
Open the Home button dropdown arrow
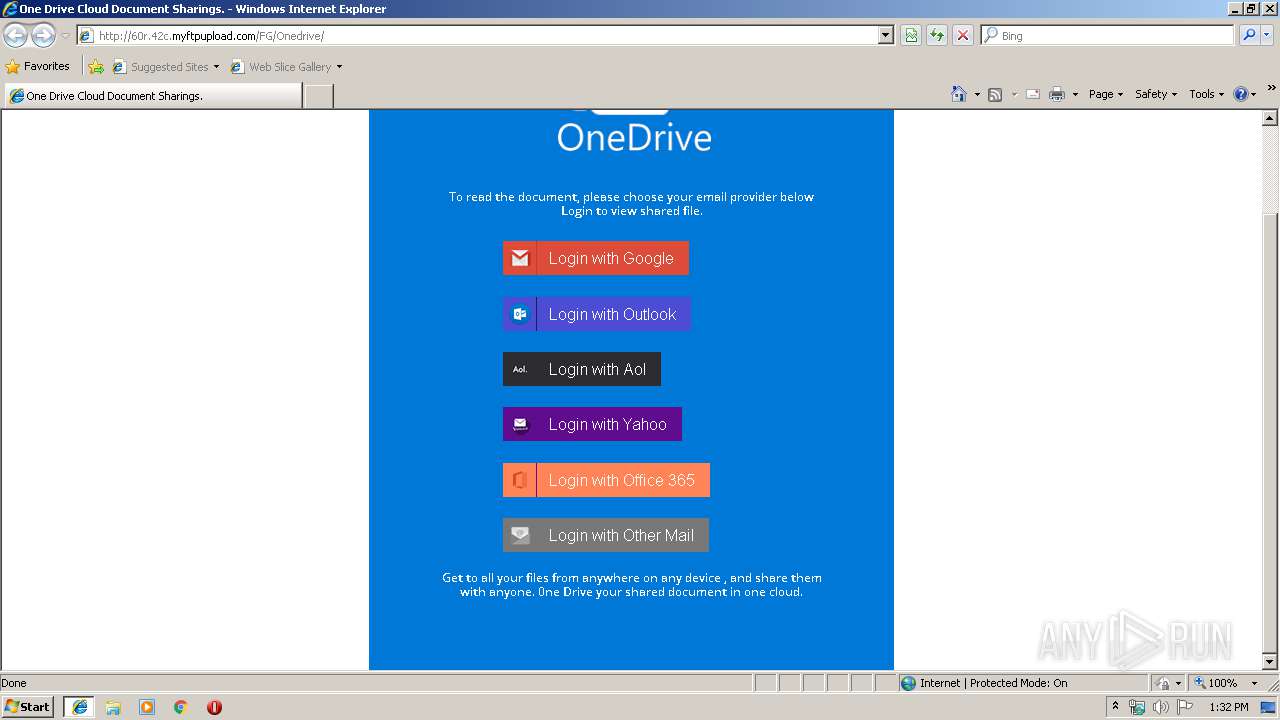coord(977,95)
